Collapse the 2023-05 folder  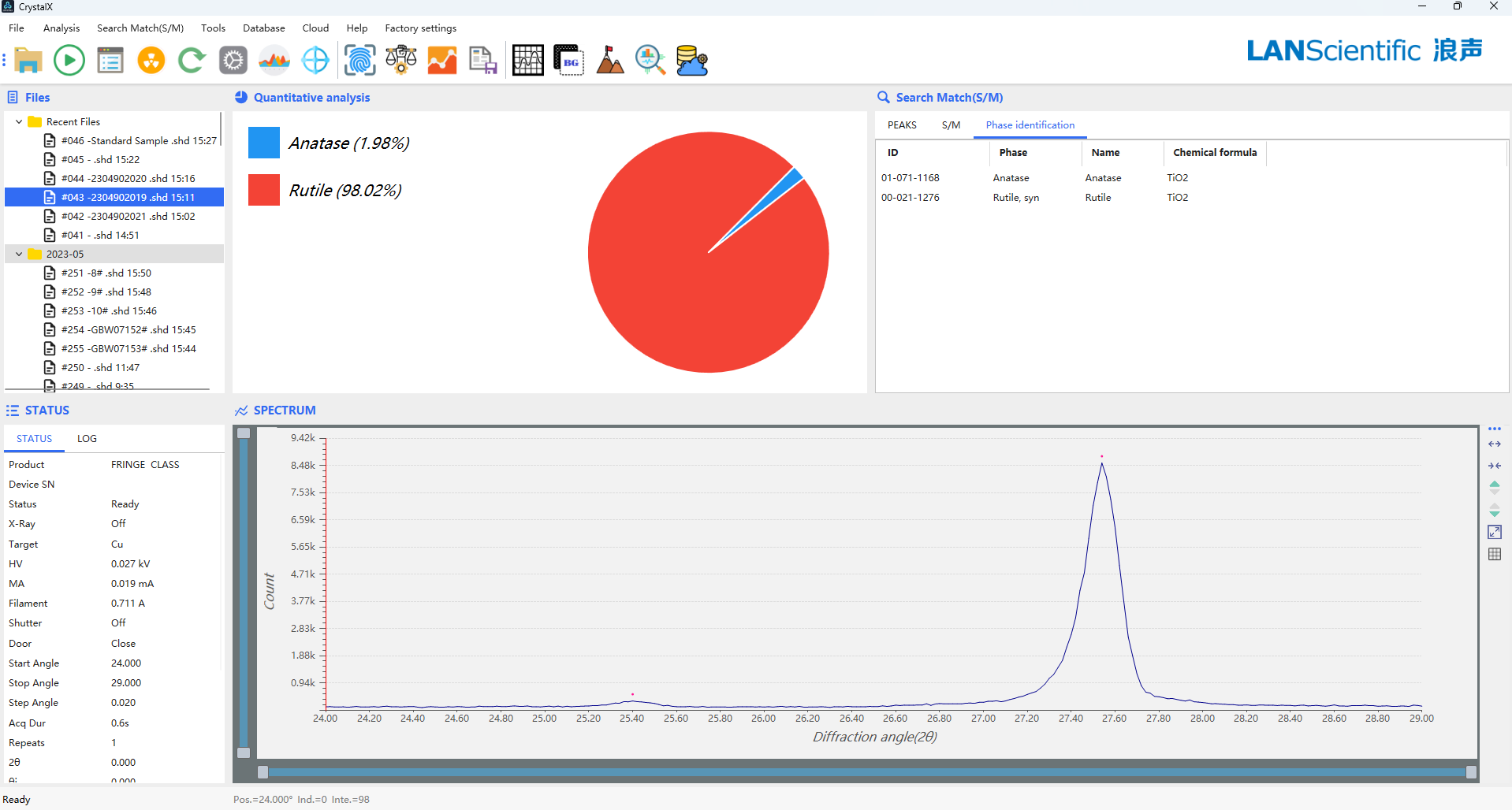pyautogui.click(x=19, y=255)
